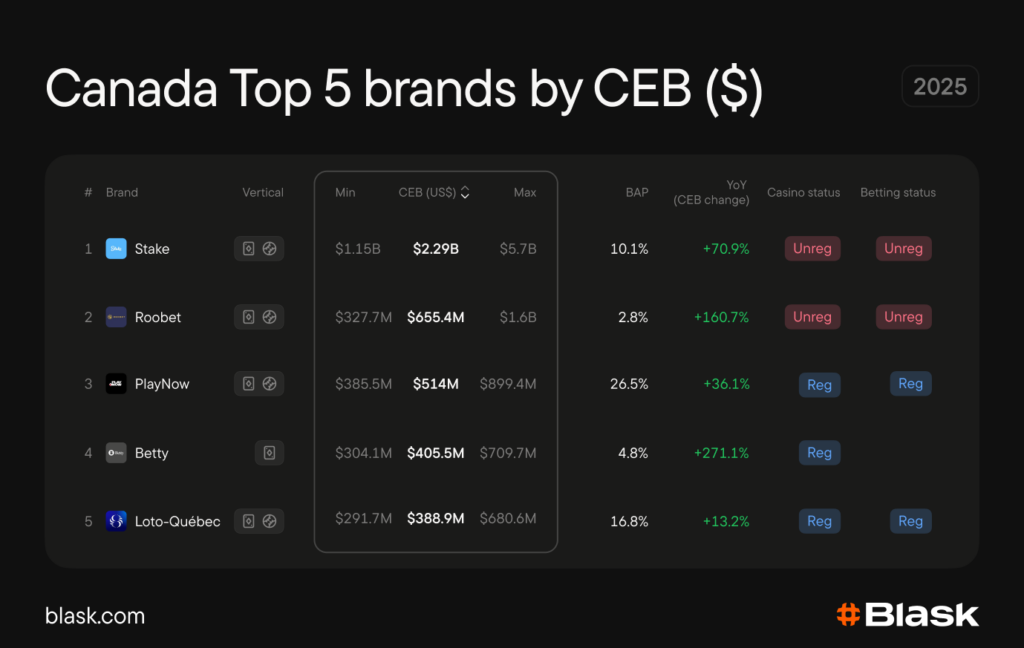Click the Stake brand logo
Image resolution: width=1024 pixels, height=648 pixels.
coord(116,249)
